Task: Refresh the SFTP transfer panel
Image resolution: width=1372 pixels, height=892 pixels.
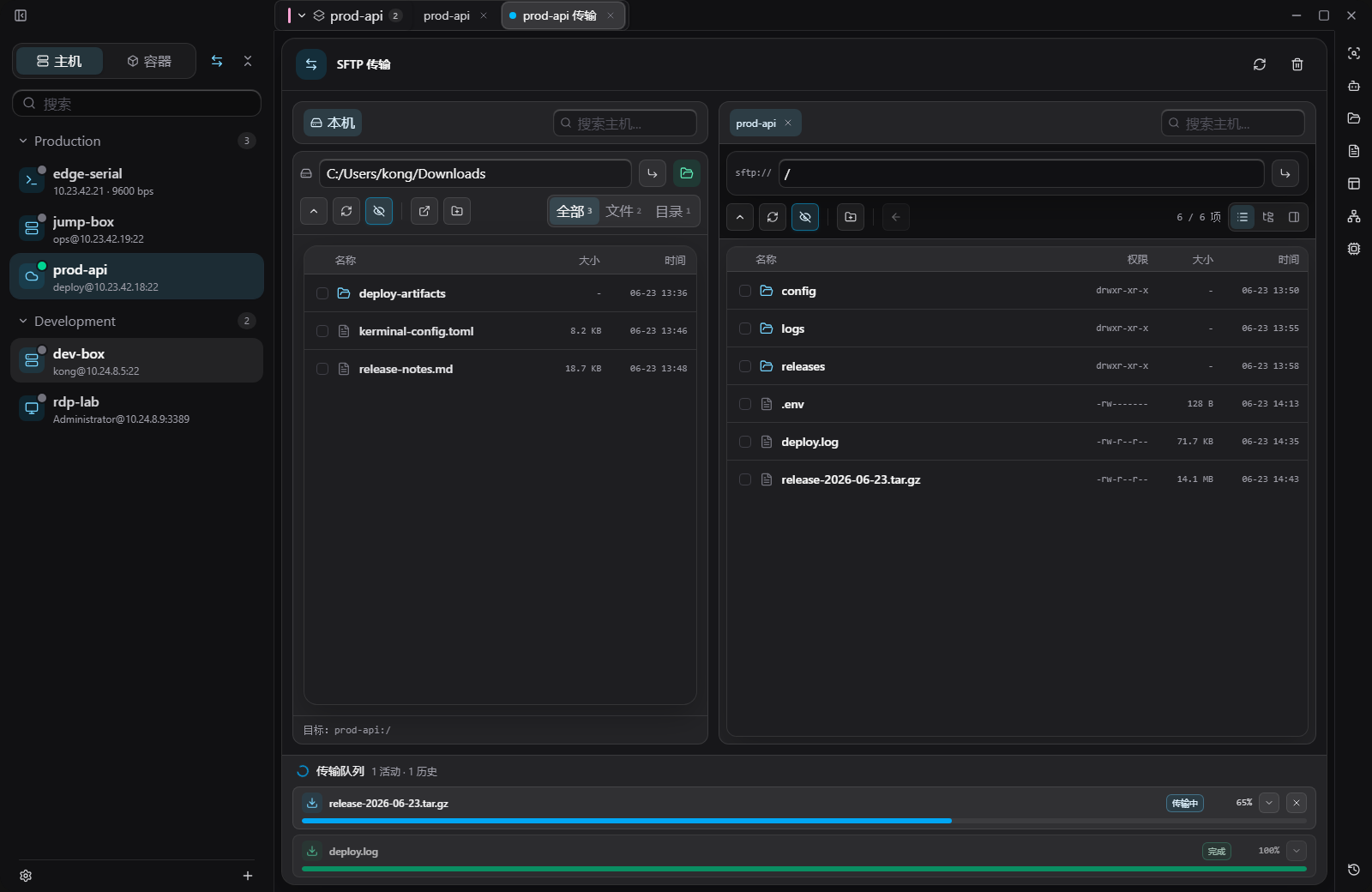Action: [1260, 64]
